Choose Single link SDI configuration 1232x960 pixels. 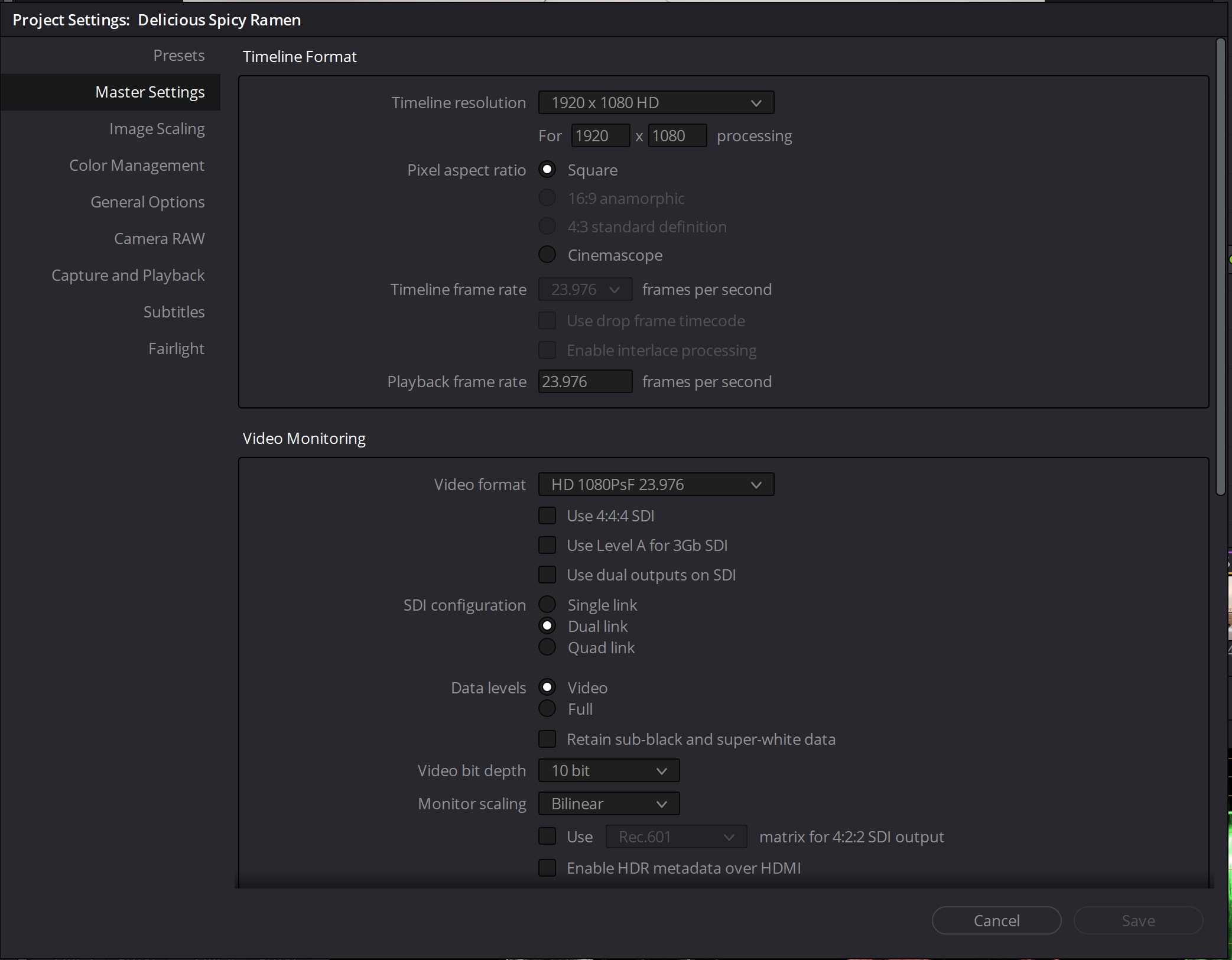[547, 605]
